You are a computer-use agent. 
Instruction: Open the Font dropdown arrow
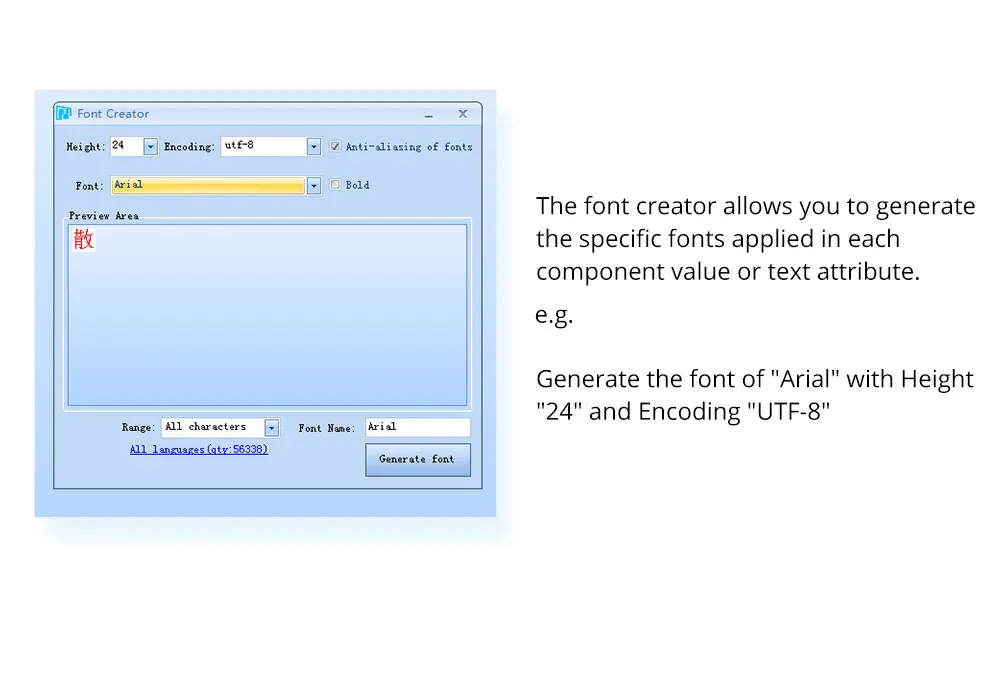314,186
